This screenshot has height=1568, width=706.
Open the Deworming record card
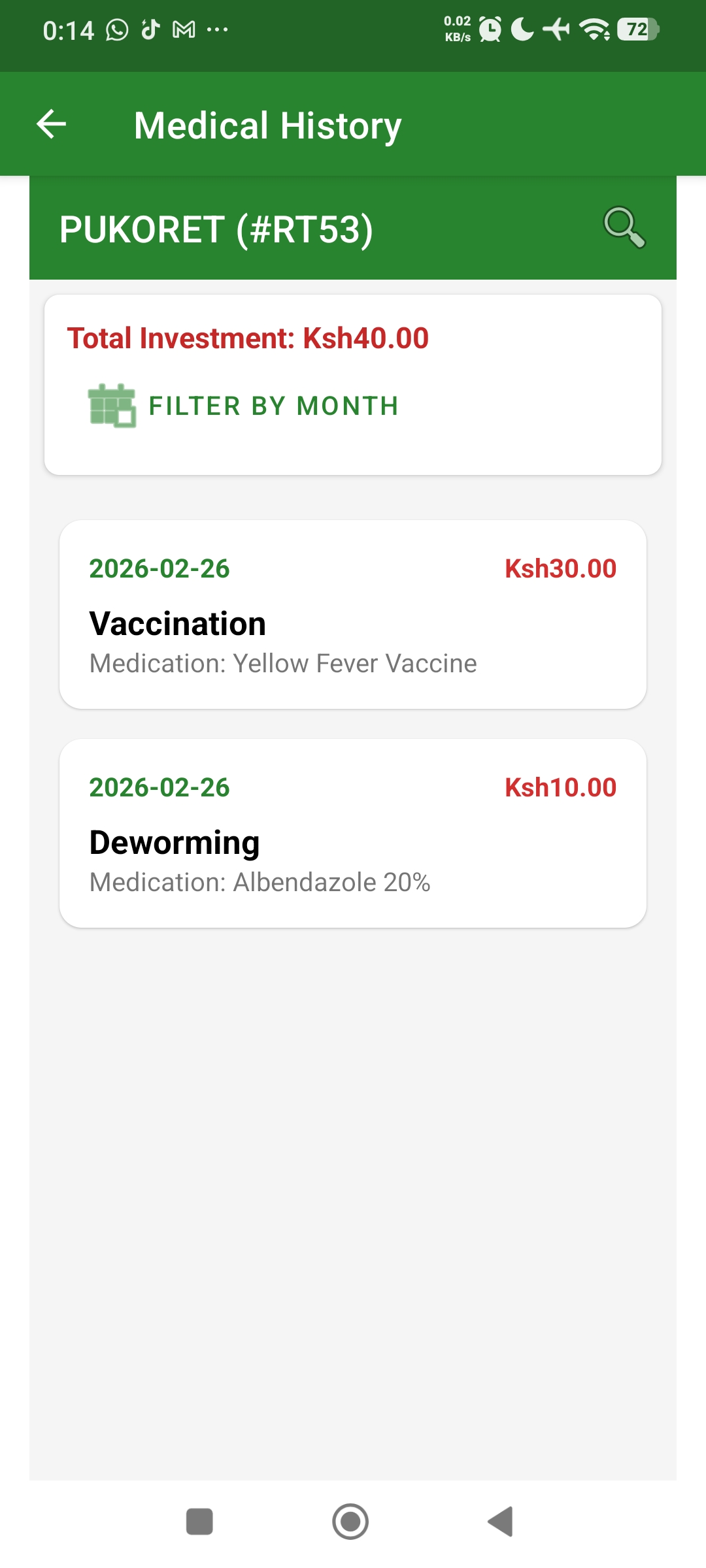click(353, 833)
